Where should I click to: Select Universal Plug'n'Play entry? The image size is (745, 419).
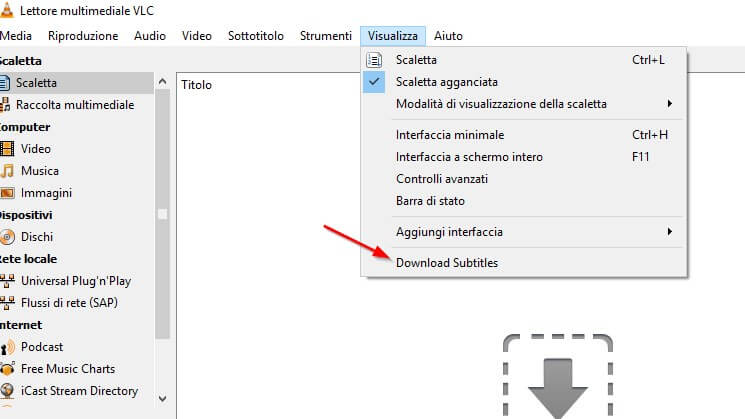tap(76, 281)
